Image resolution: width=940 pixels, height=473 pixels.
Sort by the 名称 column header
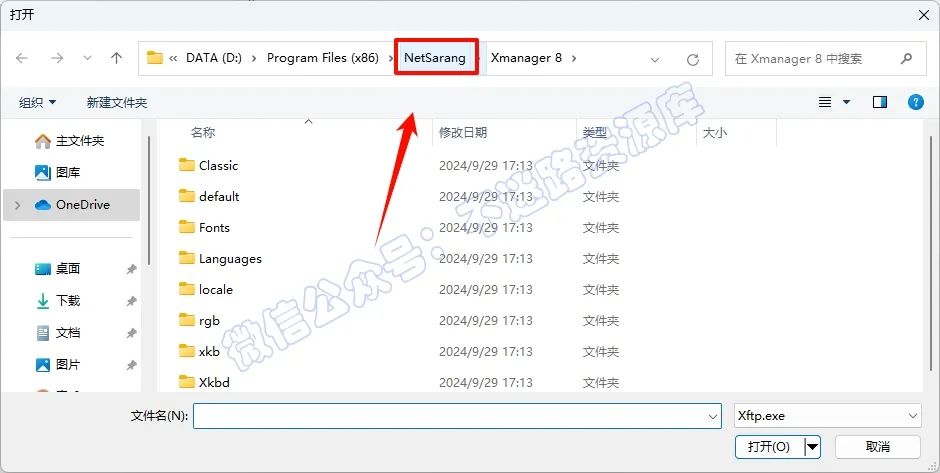coord(203,133)
